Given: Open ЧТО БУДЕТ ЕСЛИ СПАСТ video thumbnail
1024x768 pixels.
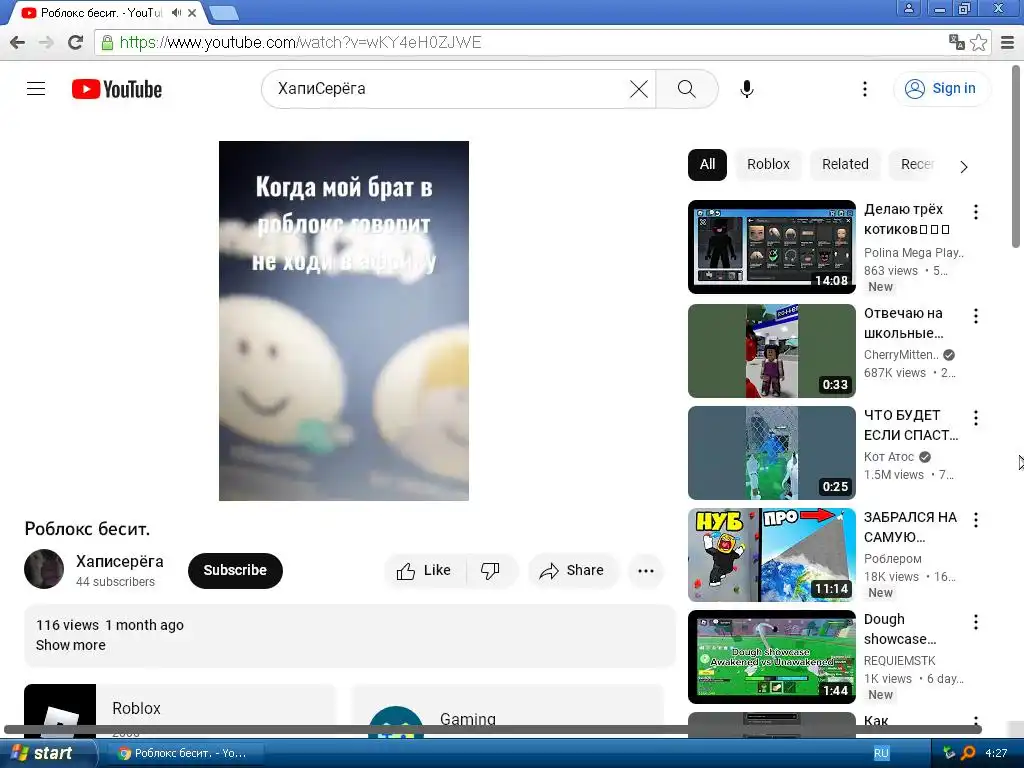Looking at the screenshot, I should tap(771, 453).
